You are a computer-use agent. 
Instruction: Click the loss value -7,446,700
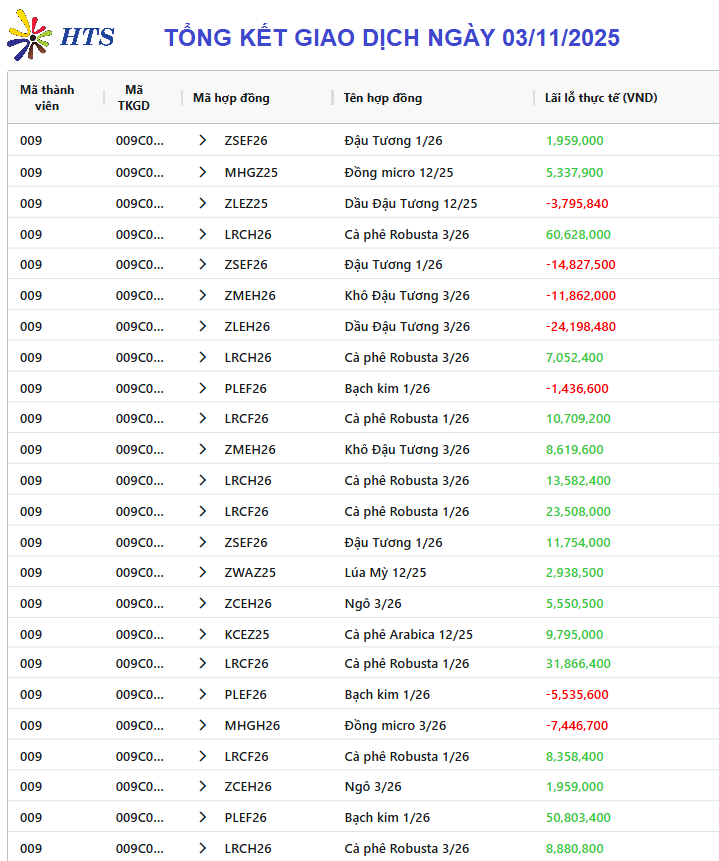coord(577,726)
